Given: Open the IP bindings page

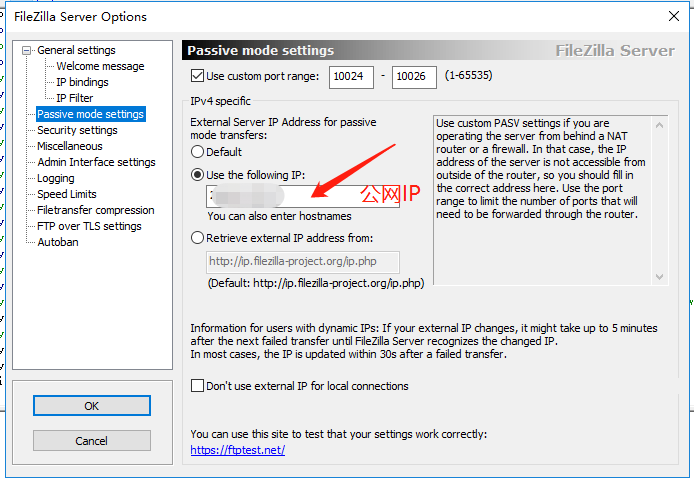Looking at the screenshot, I should [82, 82].
